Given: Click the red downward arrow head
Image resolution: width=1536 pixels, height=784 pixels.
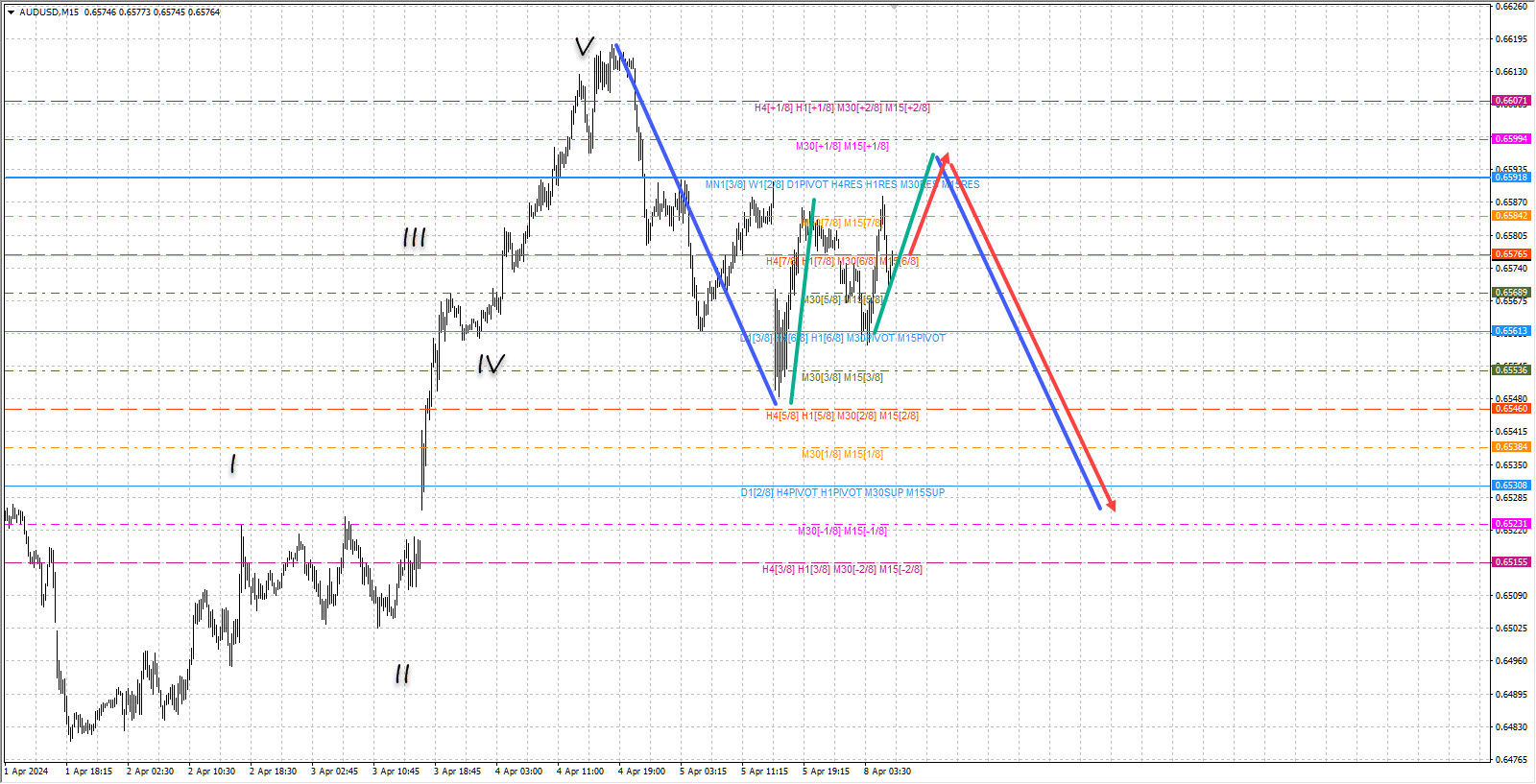Looking at the screenshot, I should (x=1111, y=505).
